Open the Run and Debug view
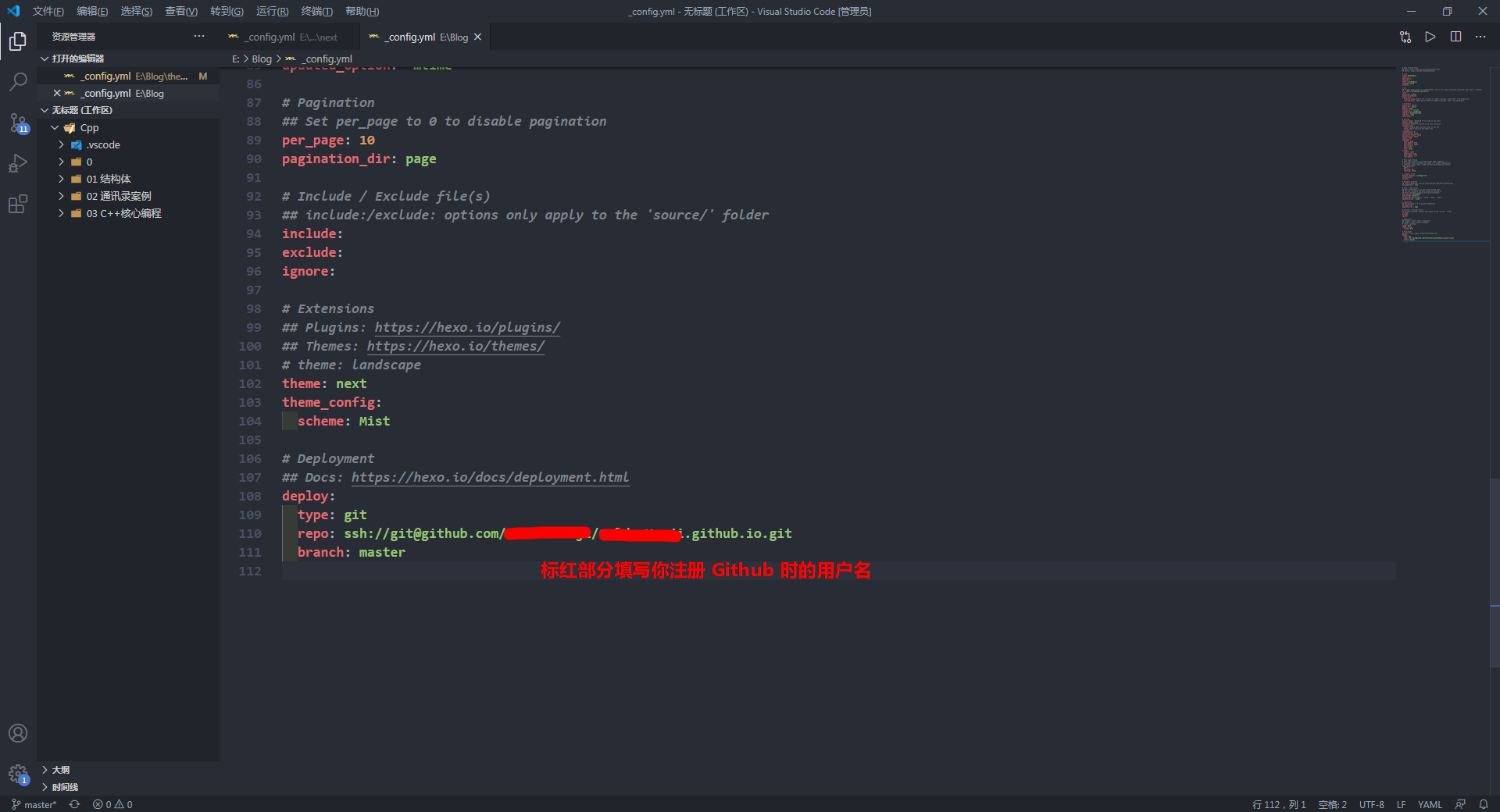 18,163
